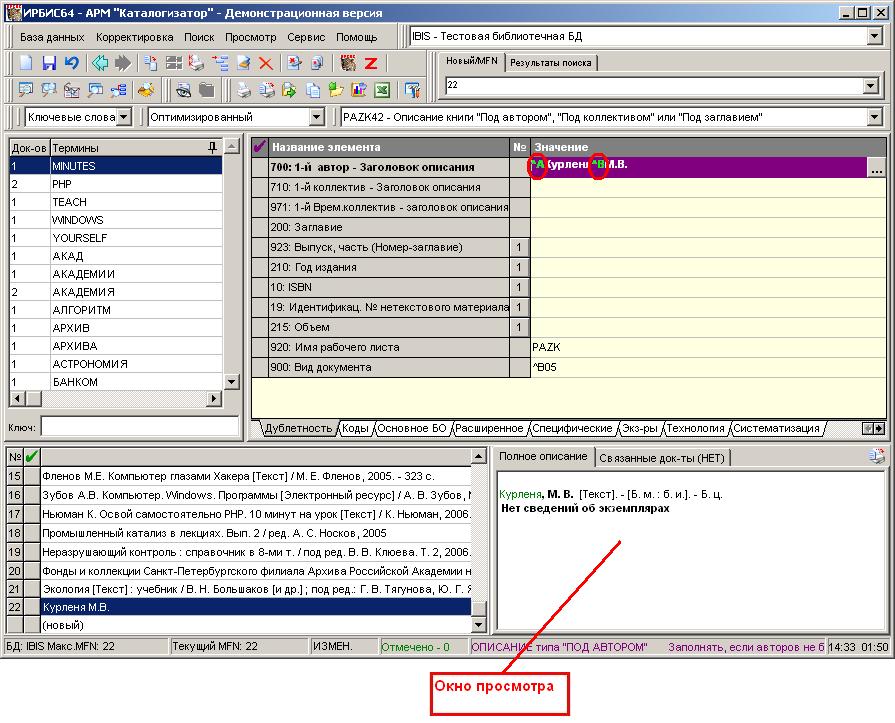The width and height of the screenshot is (895, 723).
Task: Click the Excel export icon
Action: (x=381, y=90)
